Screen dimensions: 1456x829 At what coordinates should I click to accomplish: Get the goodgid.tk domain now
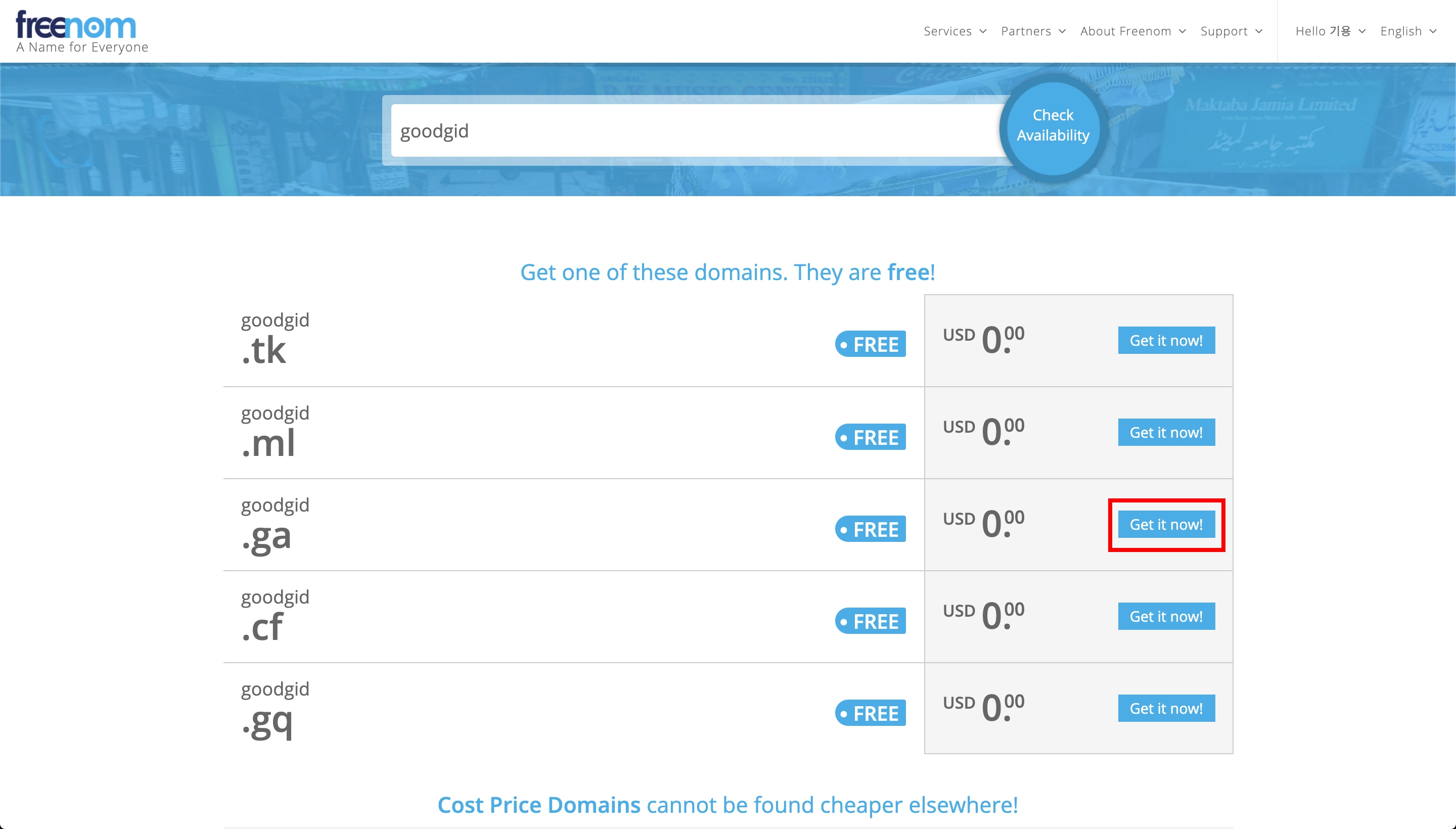tap(1166, 341)
